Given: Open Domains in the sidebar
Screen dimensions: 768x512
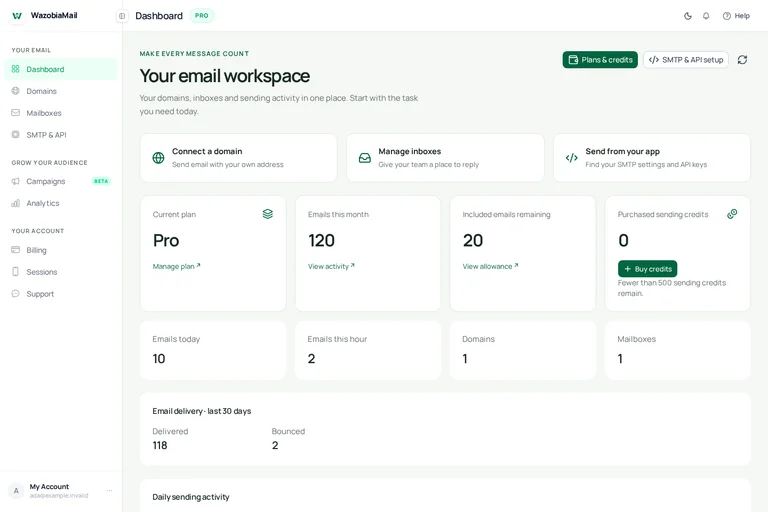Looking at the screenshot, I should click(61, 91).
